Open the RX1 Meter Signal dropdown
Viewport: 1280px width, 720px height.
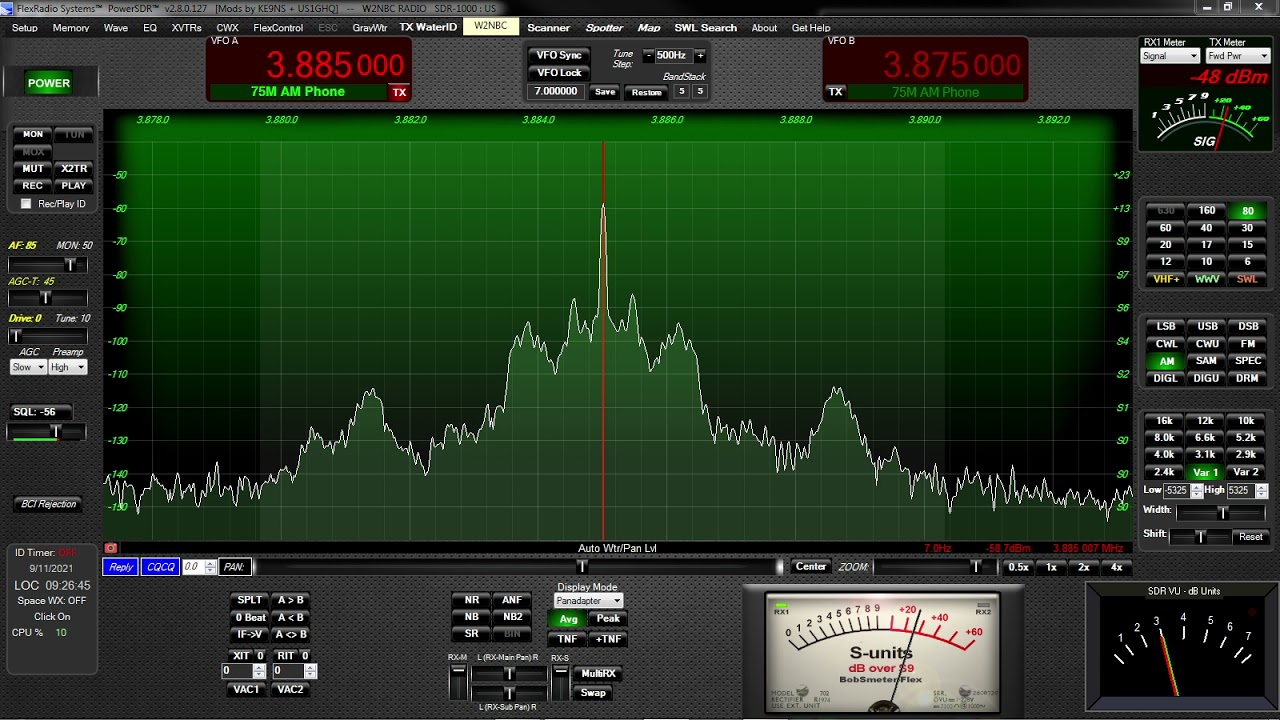coord(1170,56)
